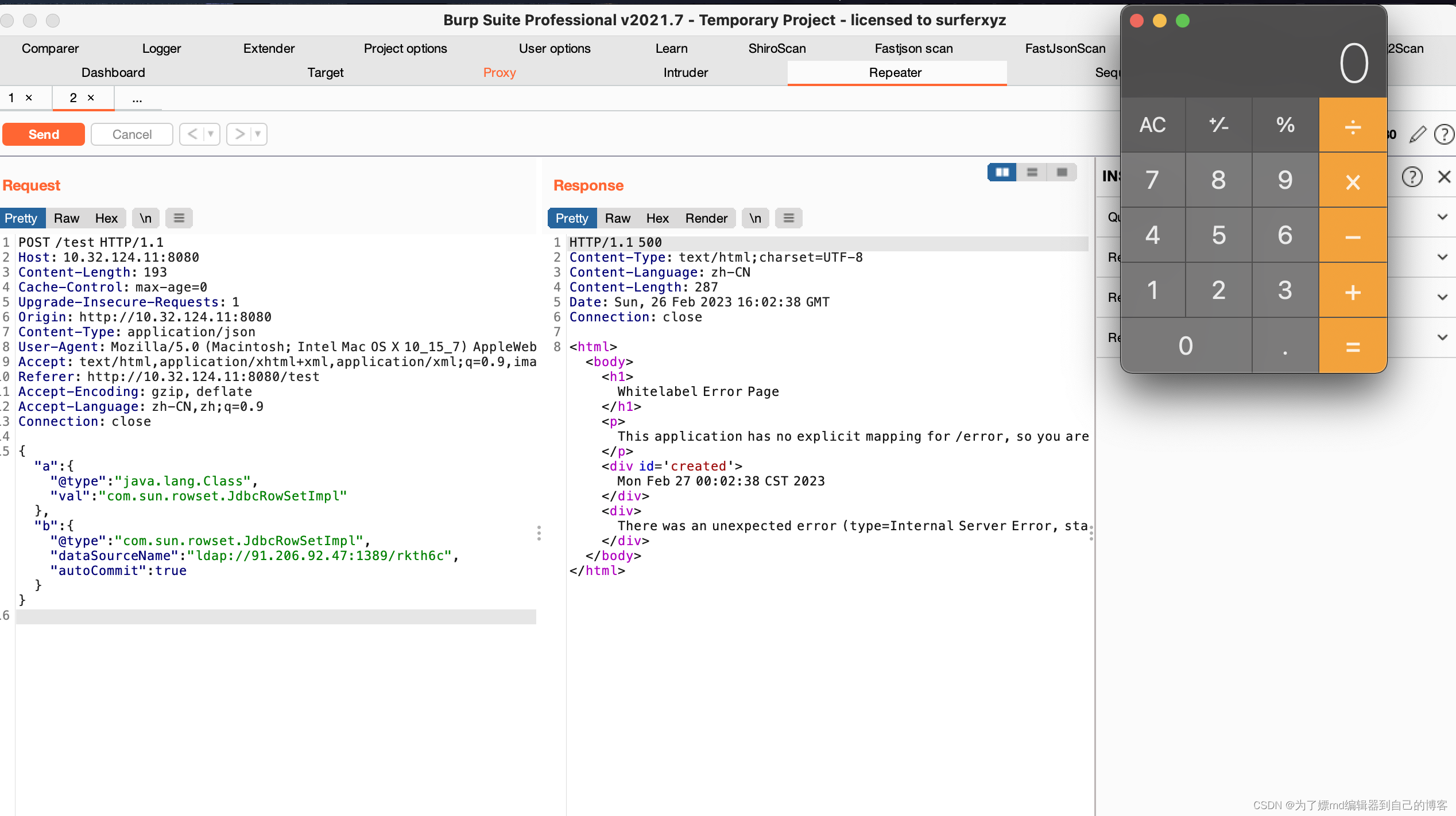The width and height of the screenshot is (1456, 816).
Task: Click Calculator percent button
Action: coord(1285,125)
